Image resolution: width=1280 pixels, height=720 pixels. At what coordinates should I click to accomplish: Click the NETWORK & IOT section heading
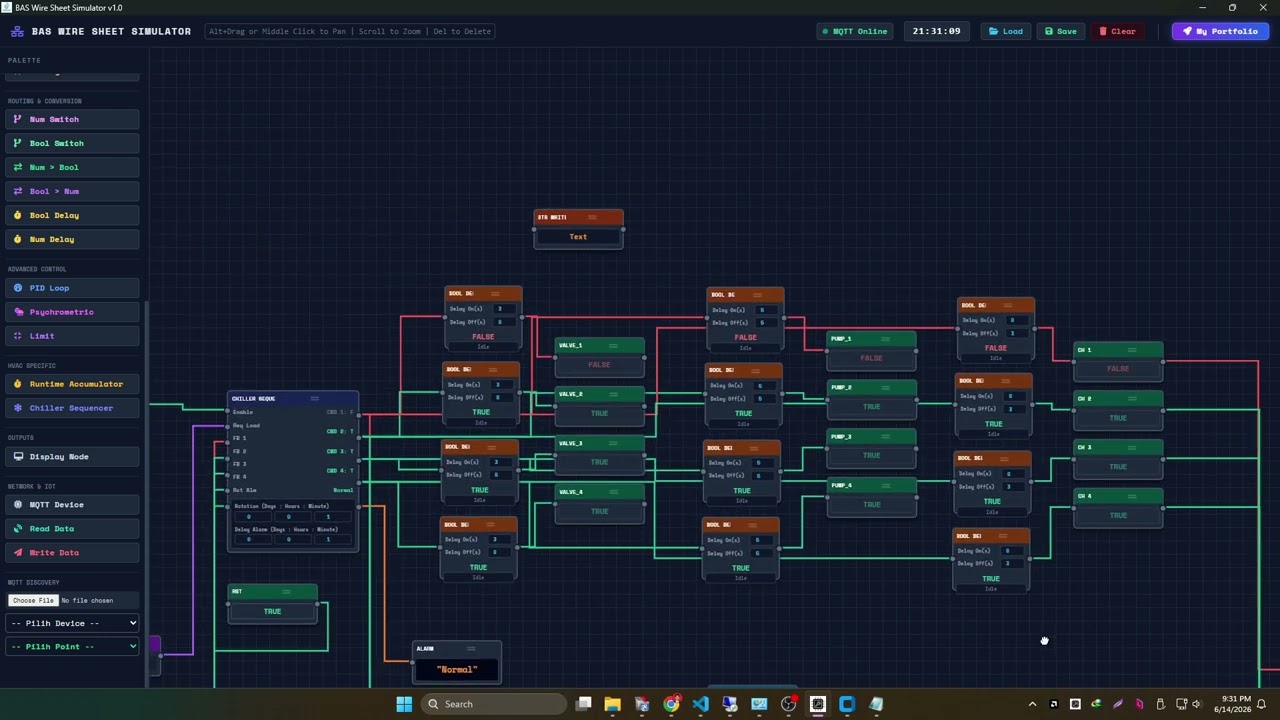pos(33,486)
